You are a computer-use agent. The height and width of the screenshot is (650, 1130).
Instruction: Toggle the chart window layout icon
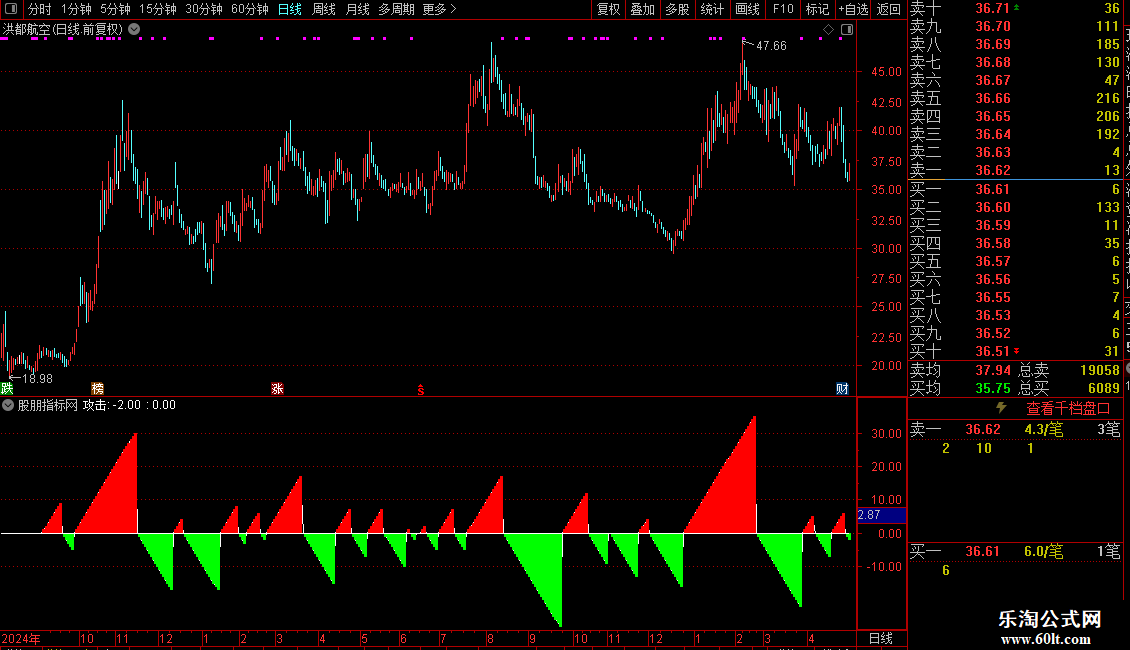pos(847,30)
